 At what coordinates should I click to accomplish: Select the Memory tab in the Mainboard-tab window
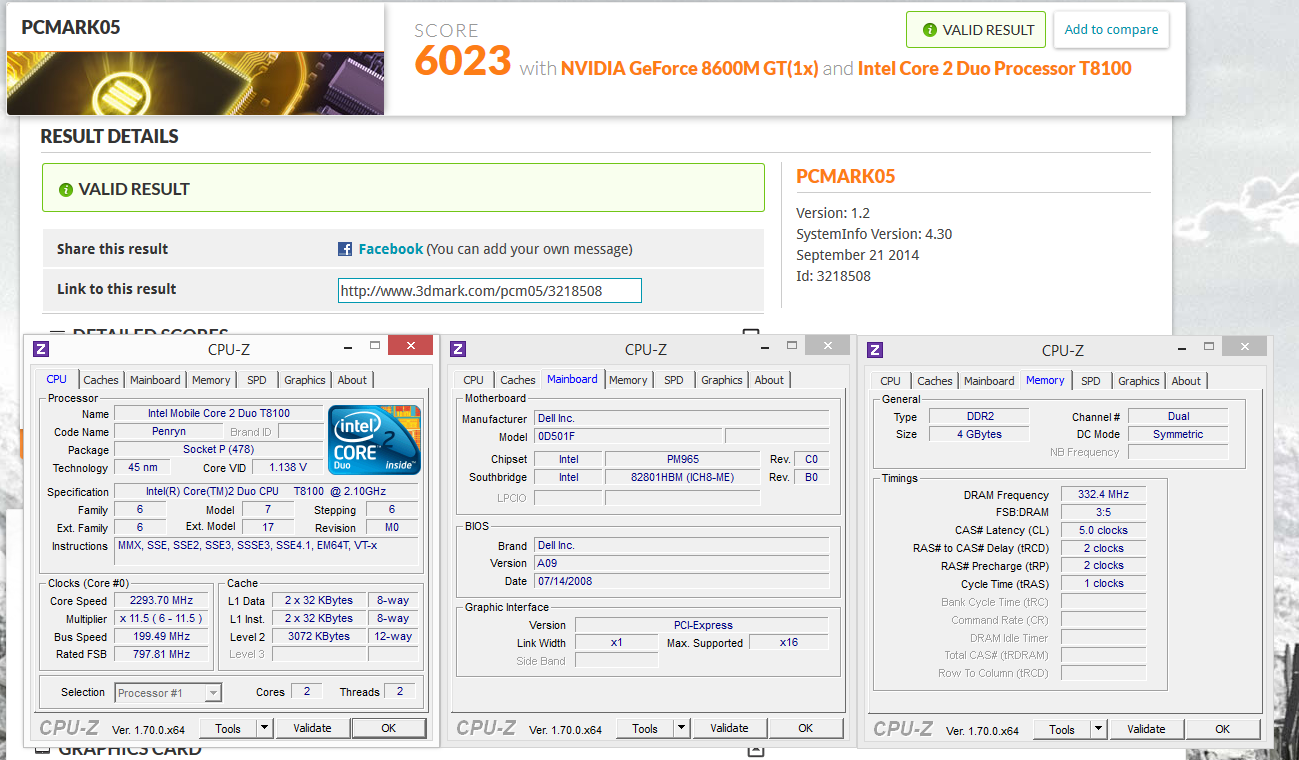[628, 380]
